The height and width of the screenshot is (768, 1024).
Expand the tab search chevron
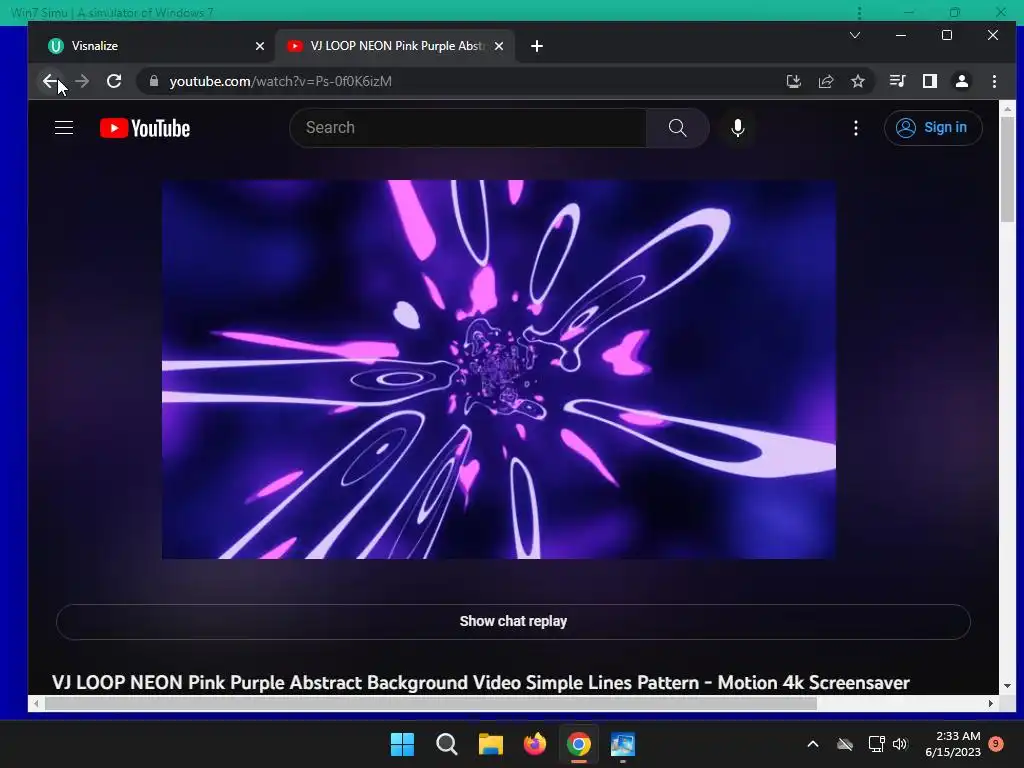point(854,35)
